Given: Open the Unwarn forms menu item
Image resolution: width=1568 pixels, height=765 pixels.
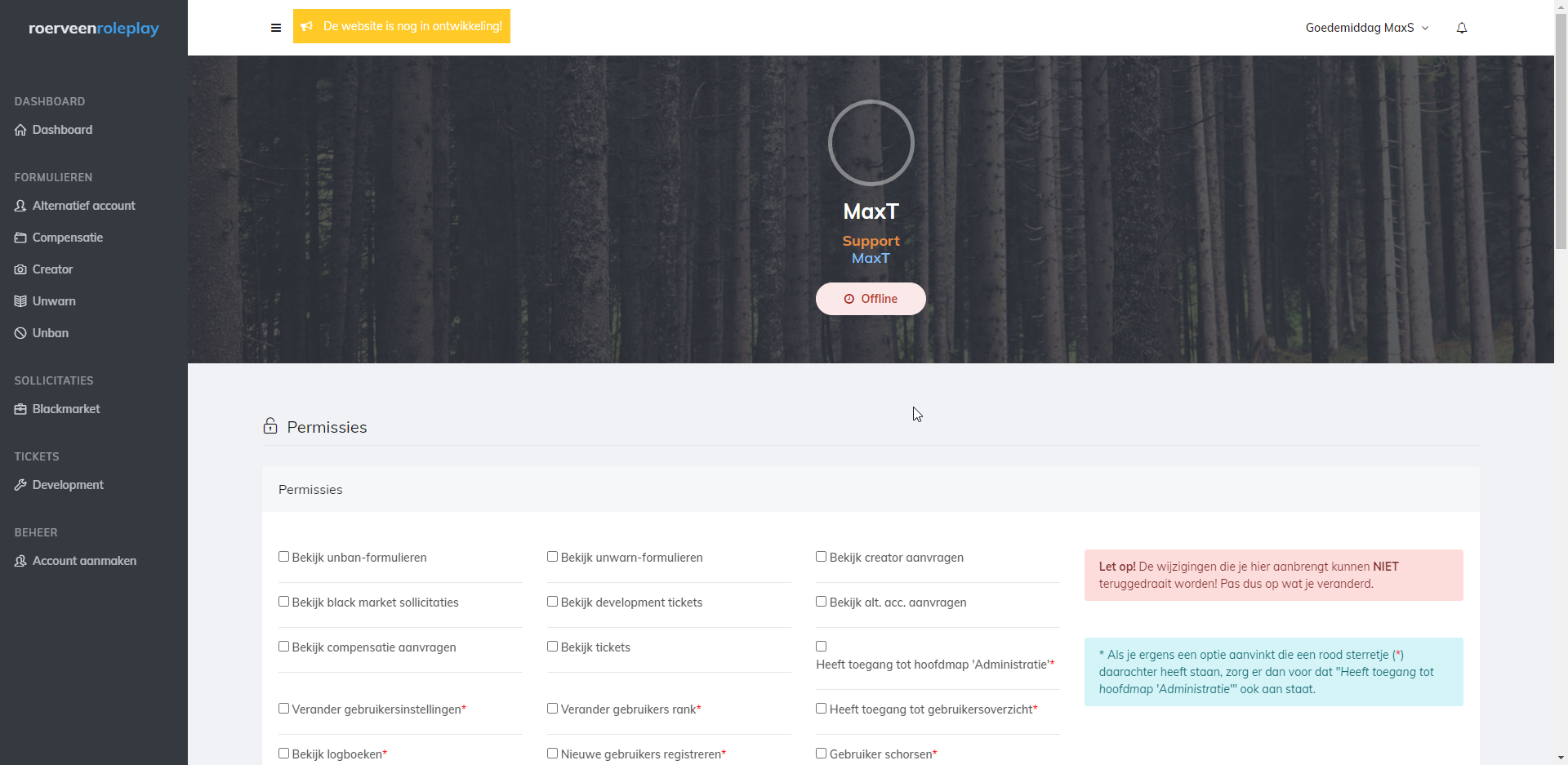Looking at the screenshot, I should (x=54, y=301).
